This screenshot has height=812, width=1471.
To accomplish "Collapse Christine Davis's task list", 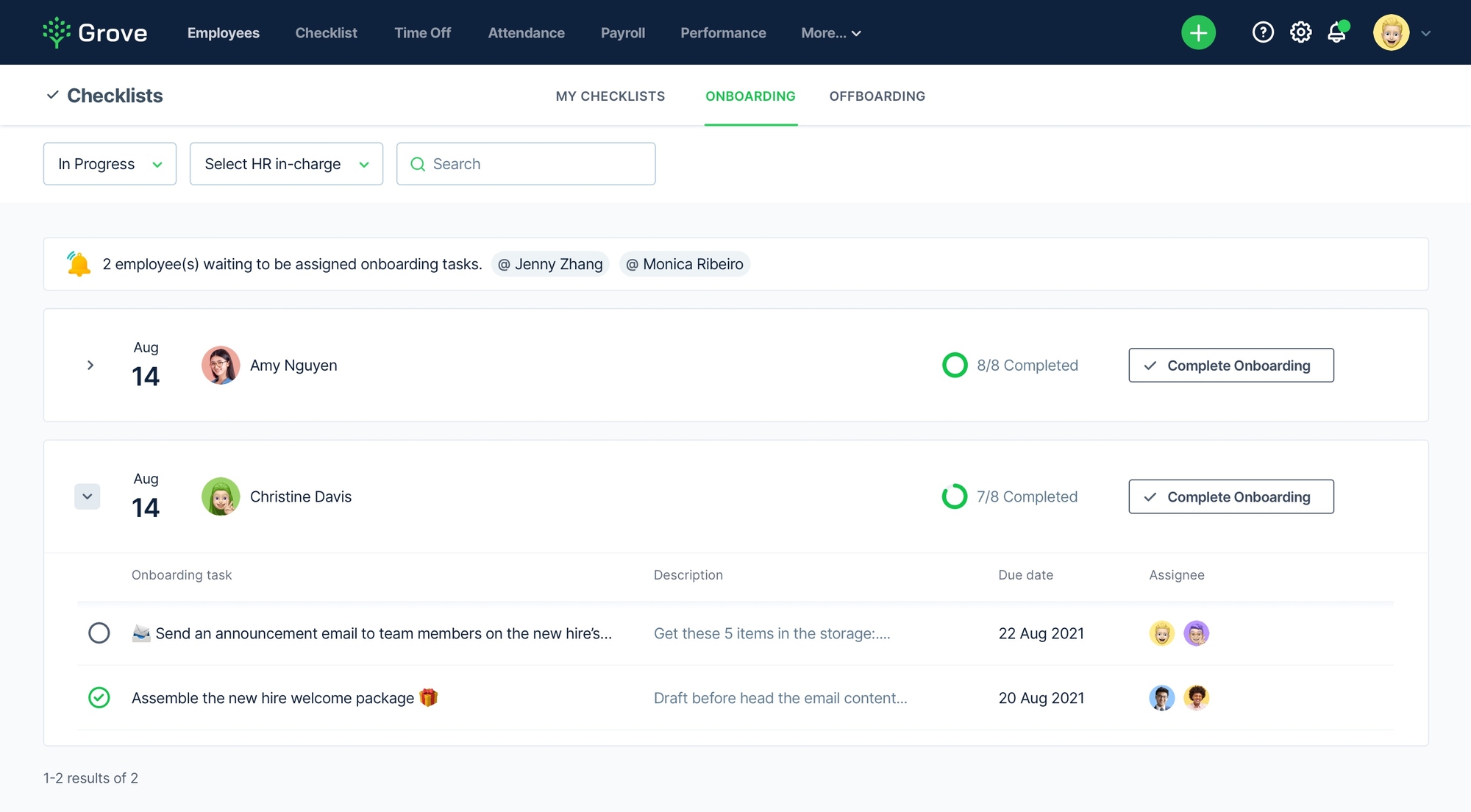I will [88, 496].
